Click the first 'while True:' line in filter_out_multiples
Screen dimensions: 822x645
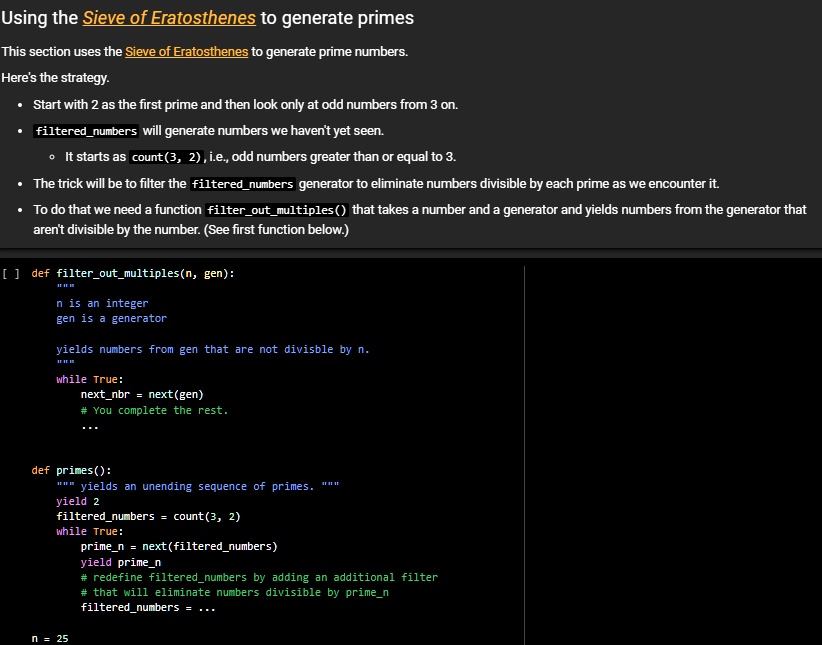[x=90, y=379]
